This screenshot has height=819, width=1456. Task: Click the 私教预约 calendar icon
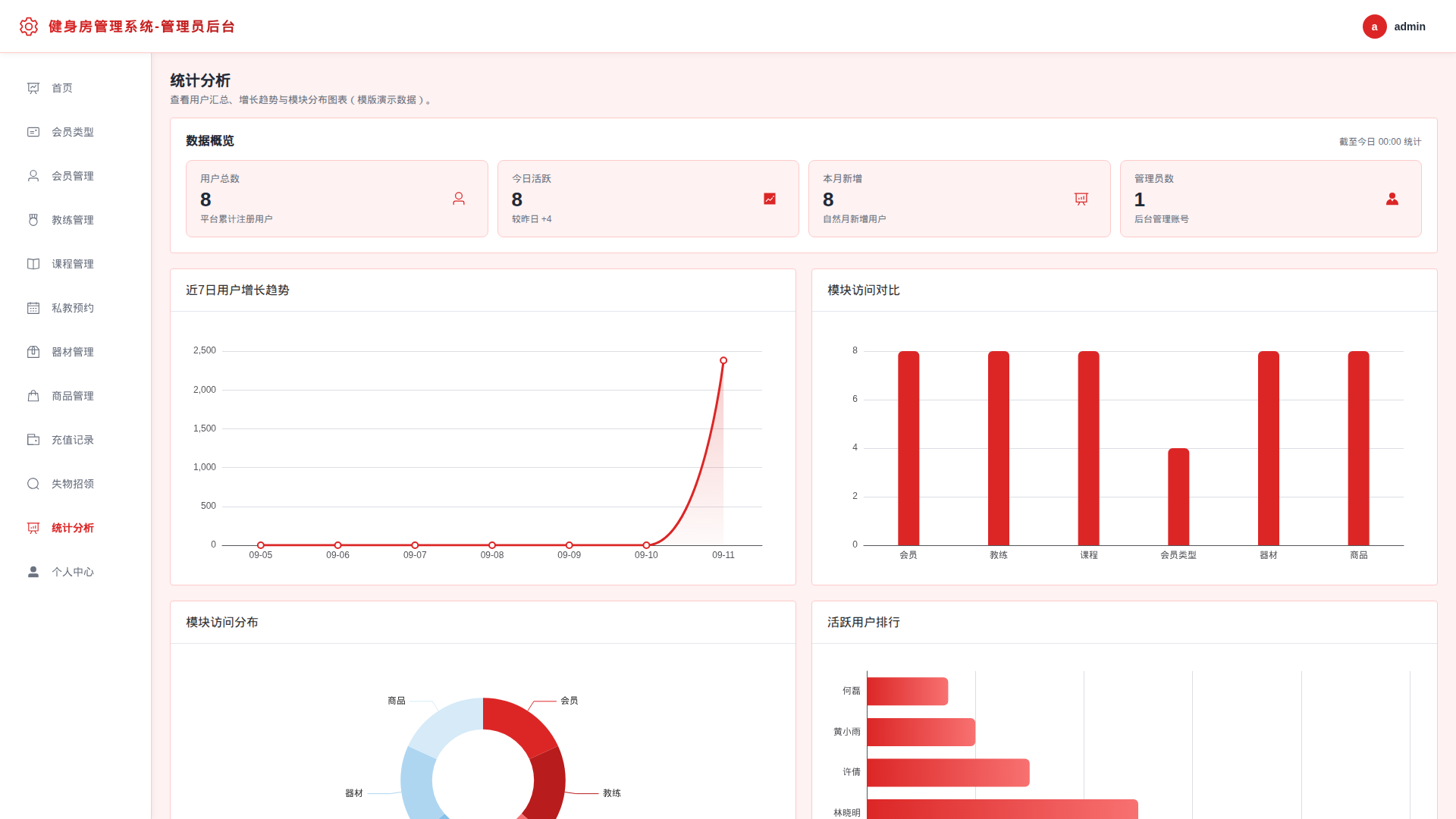(33, 308)
